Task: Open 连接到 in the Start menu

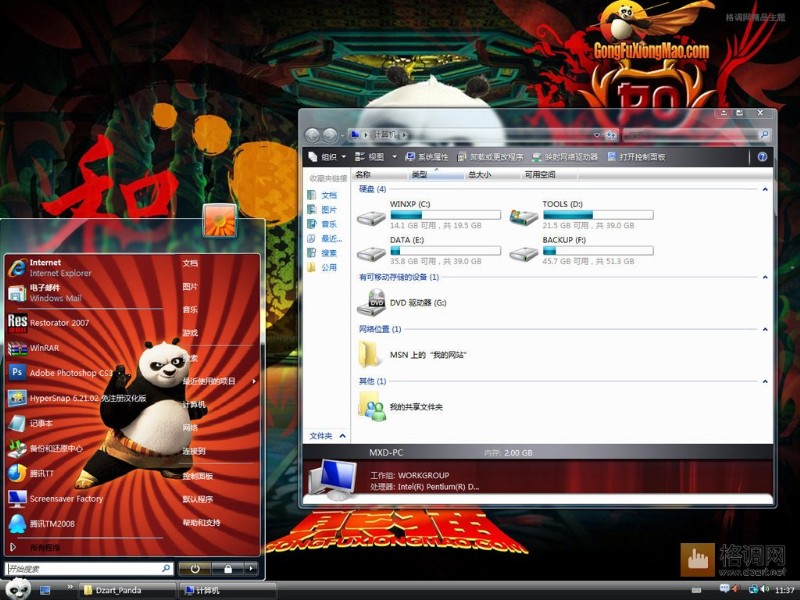Action: (194, 451)
